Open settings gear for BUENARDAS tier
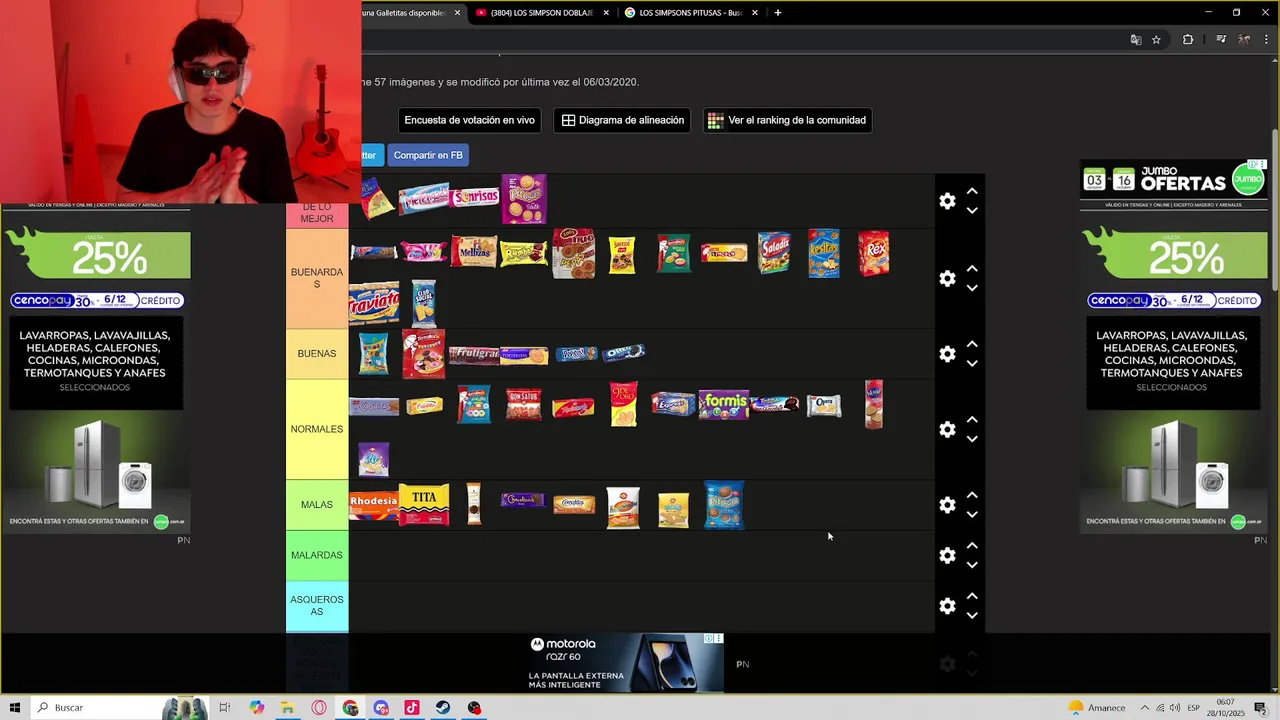The height and width of the screenshot is (720, 1280). pos(947,278)
